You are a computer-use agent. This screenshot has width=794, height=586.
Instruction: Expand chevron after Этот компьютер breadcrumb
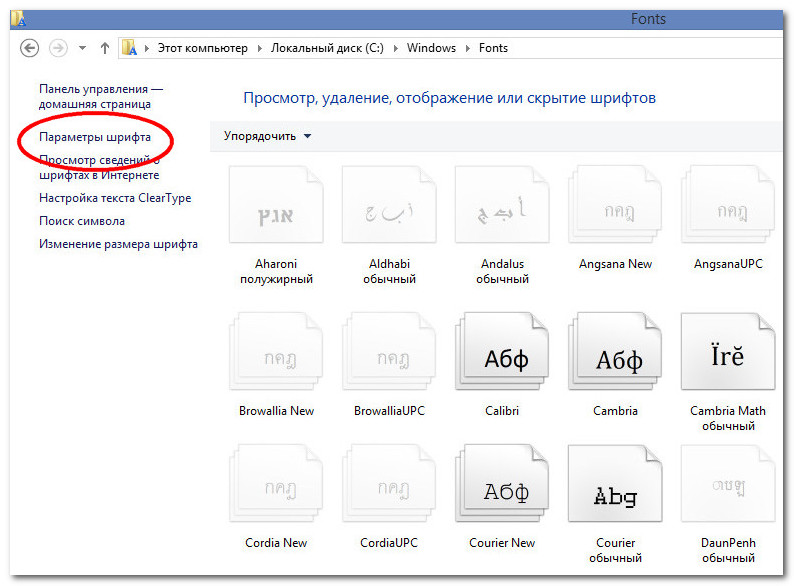pyautogui.click(x=260, y=48)
